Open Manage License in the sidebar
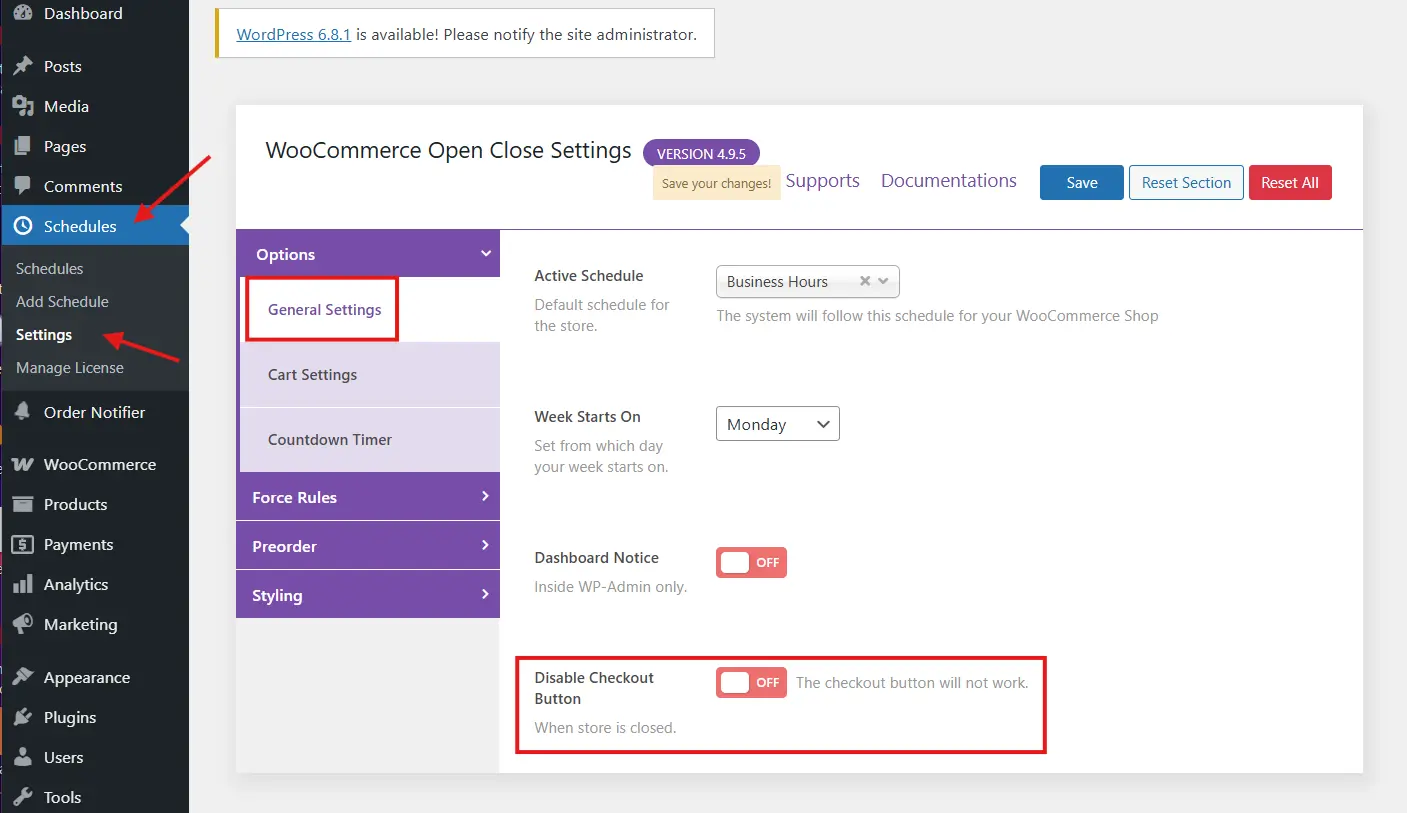 (x=70, y=368)
